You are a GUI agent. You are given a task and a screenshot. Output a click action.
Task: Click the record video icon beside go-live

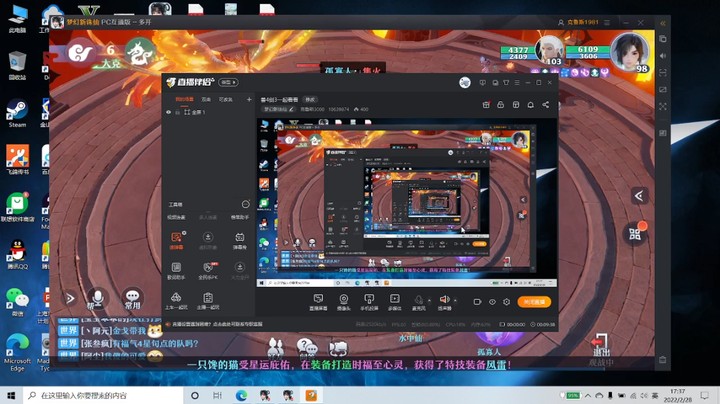click(477, 302)
